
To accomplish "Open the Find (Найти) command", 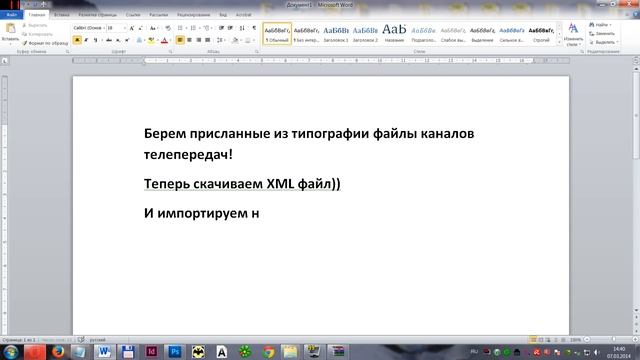I will tap(600, 25).
